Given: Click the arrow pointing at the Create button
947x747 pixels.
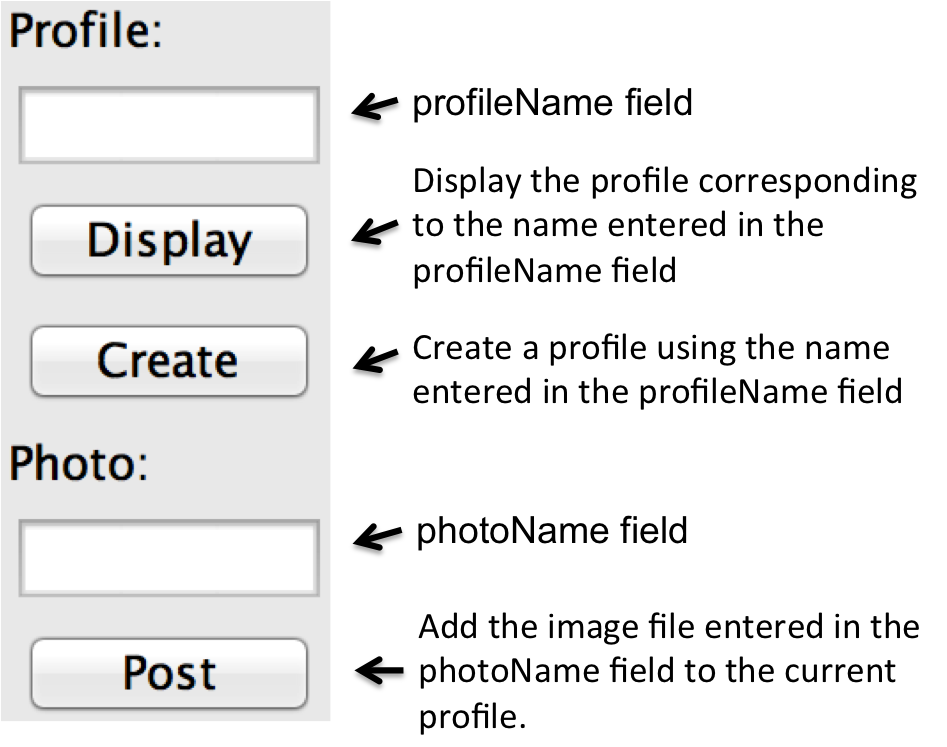Looking at the screenshot, I should coord(375,360).
